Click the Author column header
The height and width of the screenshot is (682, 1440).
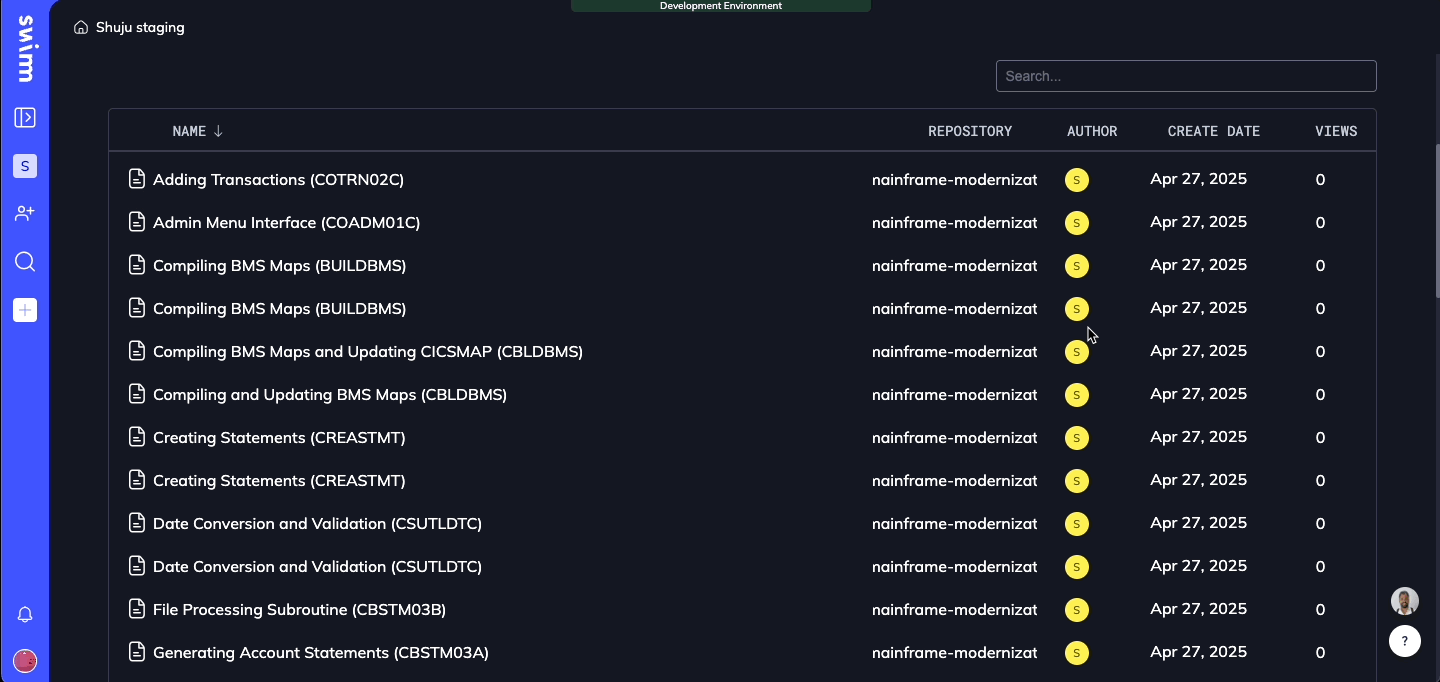pyautogui.click(x=1092, y=131)
